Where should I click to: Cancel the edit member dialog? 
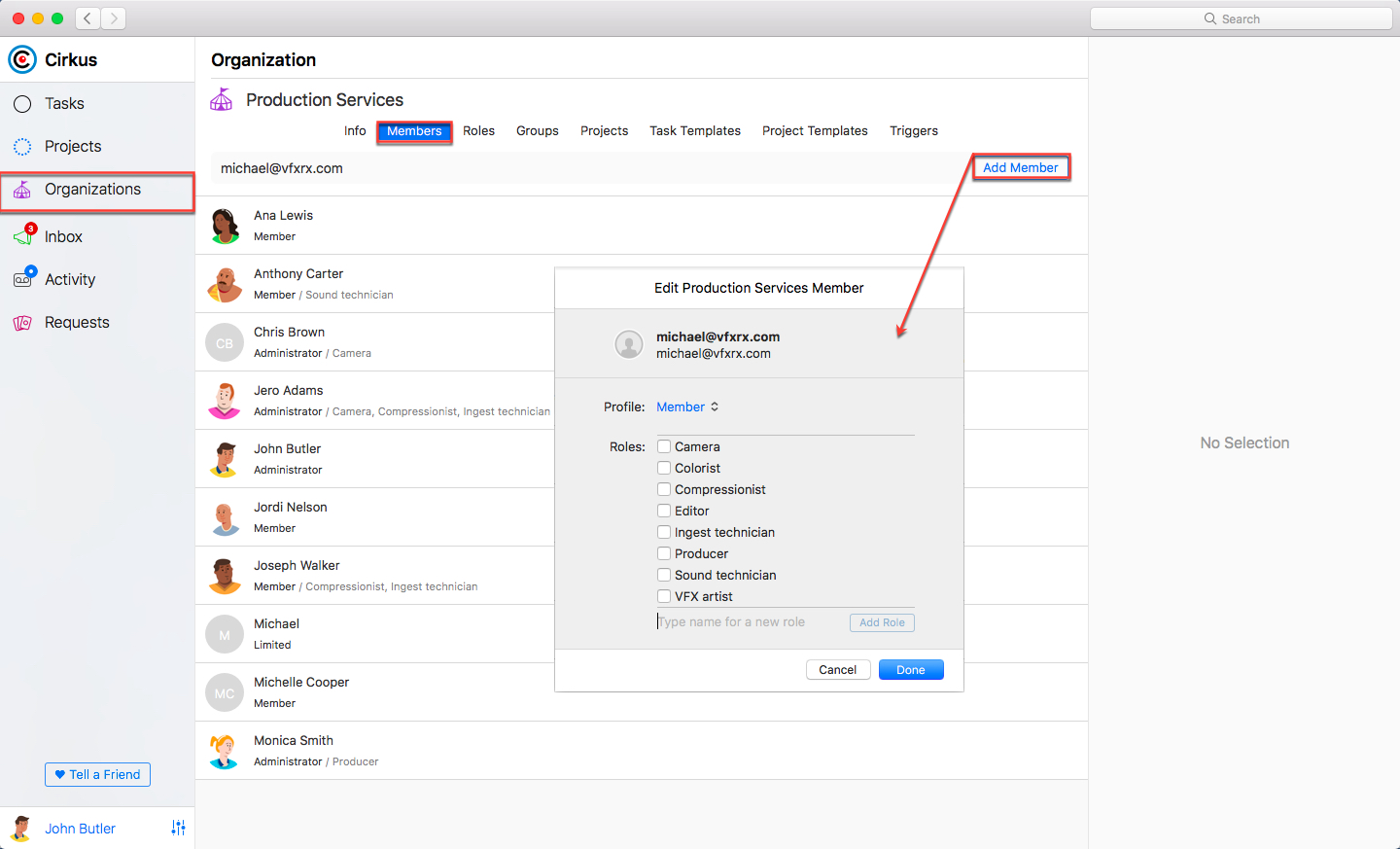pyautogui.click(x=838, y=670)
